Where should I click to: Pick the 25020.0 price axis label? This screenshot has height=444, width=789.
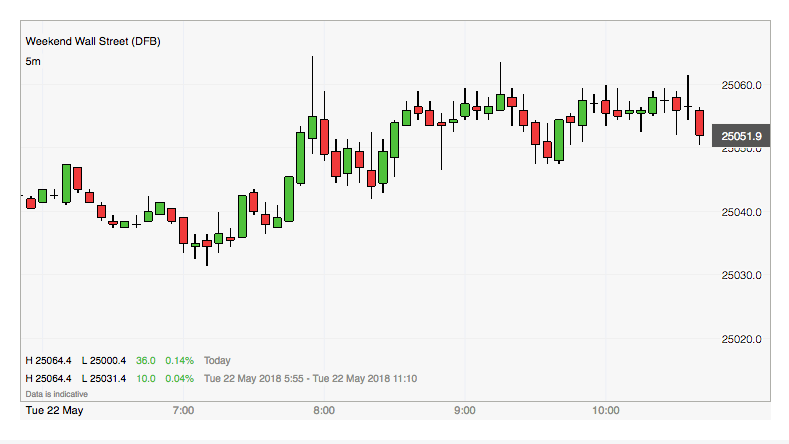pyautogui.click(x=741, y=340)
